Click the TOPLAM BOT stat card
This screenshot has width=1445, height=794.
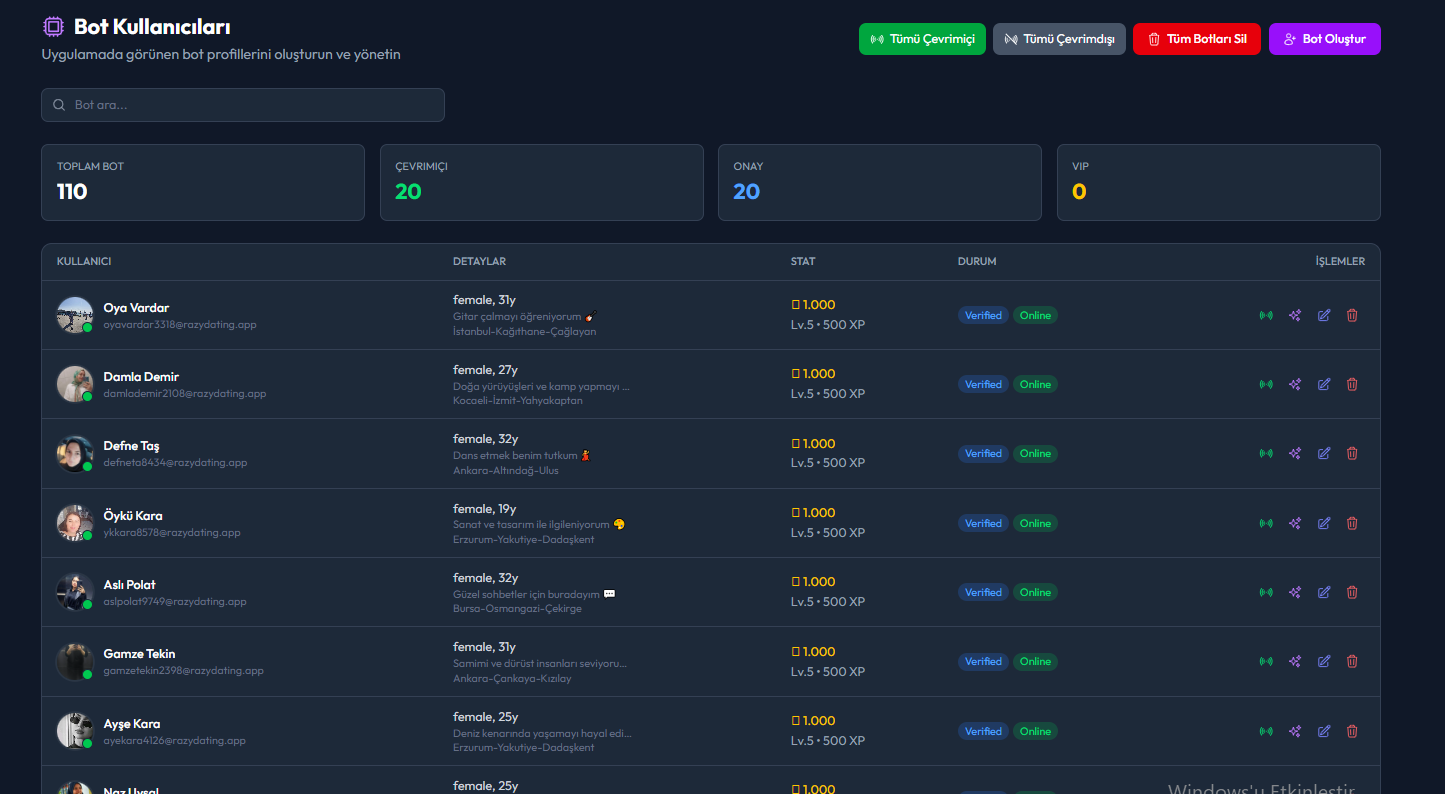203,182
